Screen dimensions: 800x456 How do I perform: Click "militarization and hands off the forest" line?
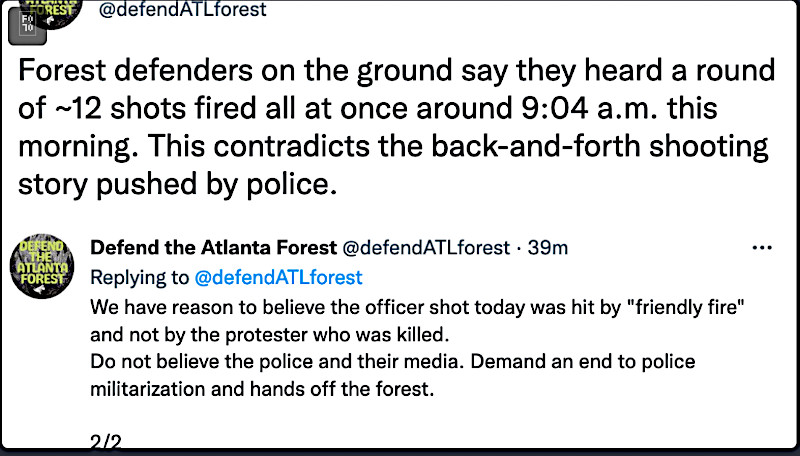coord(262,387)
